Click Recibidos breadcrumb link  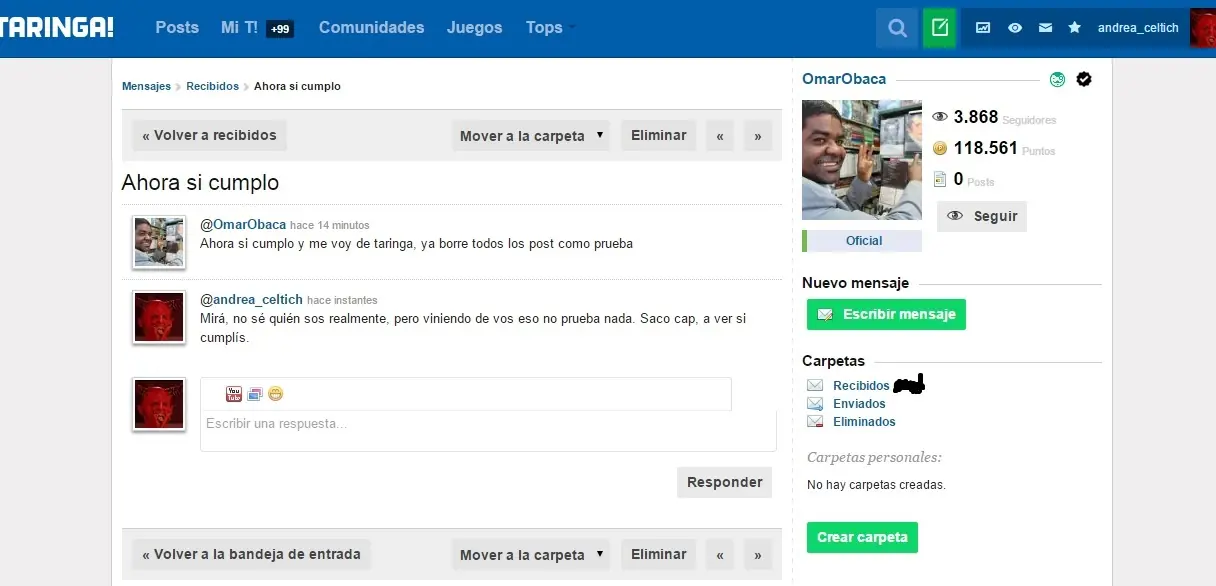[212, 86]
